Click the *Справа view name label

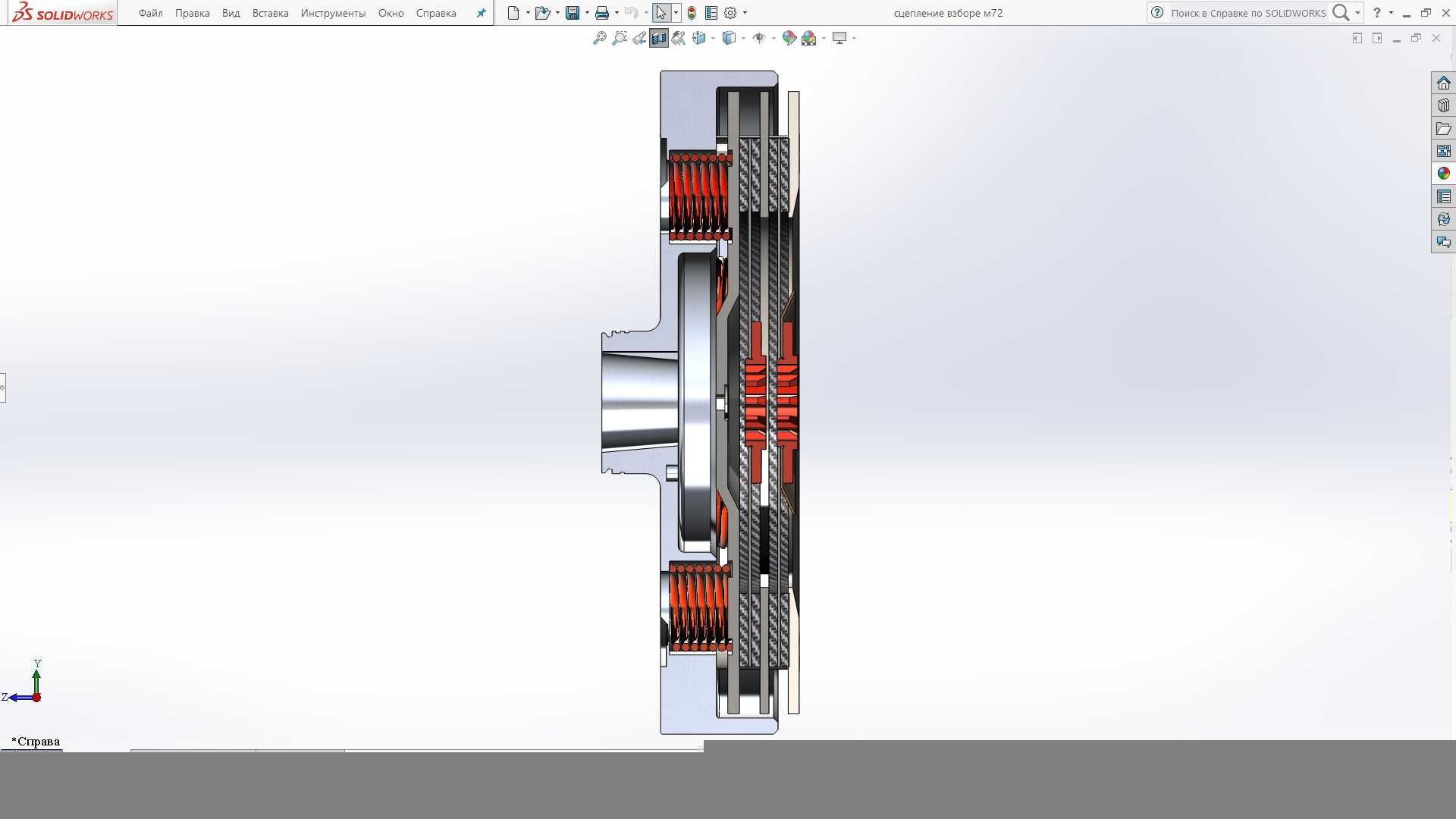coord(36,742)
